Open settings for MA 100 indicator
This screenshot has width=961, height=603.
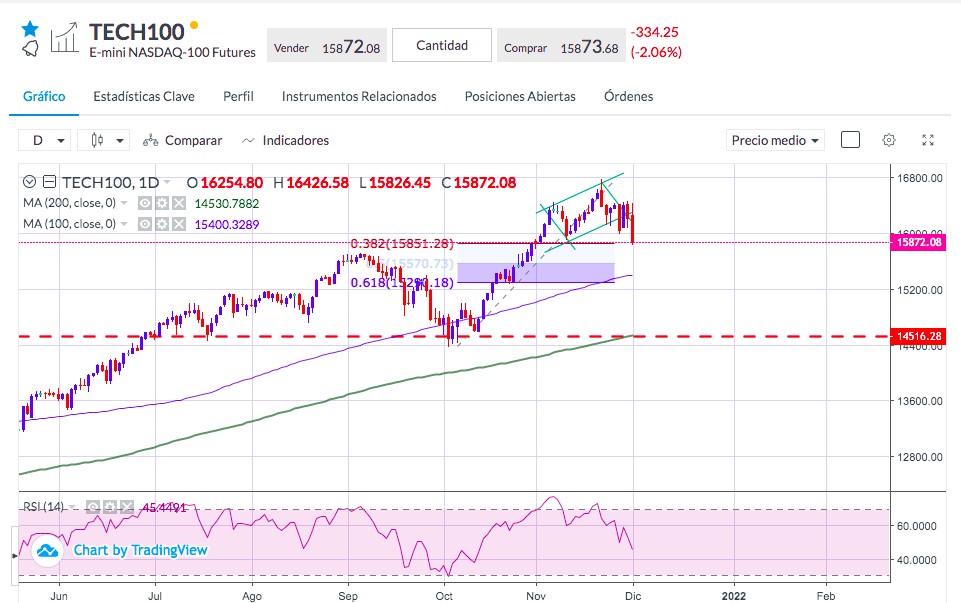[x=162, y=224]
